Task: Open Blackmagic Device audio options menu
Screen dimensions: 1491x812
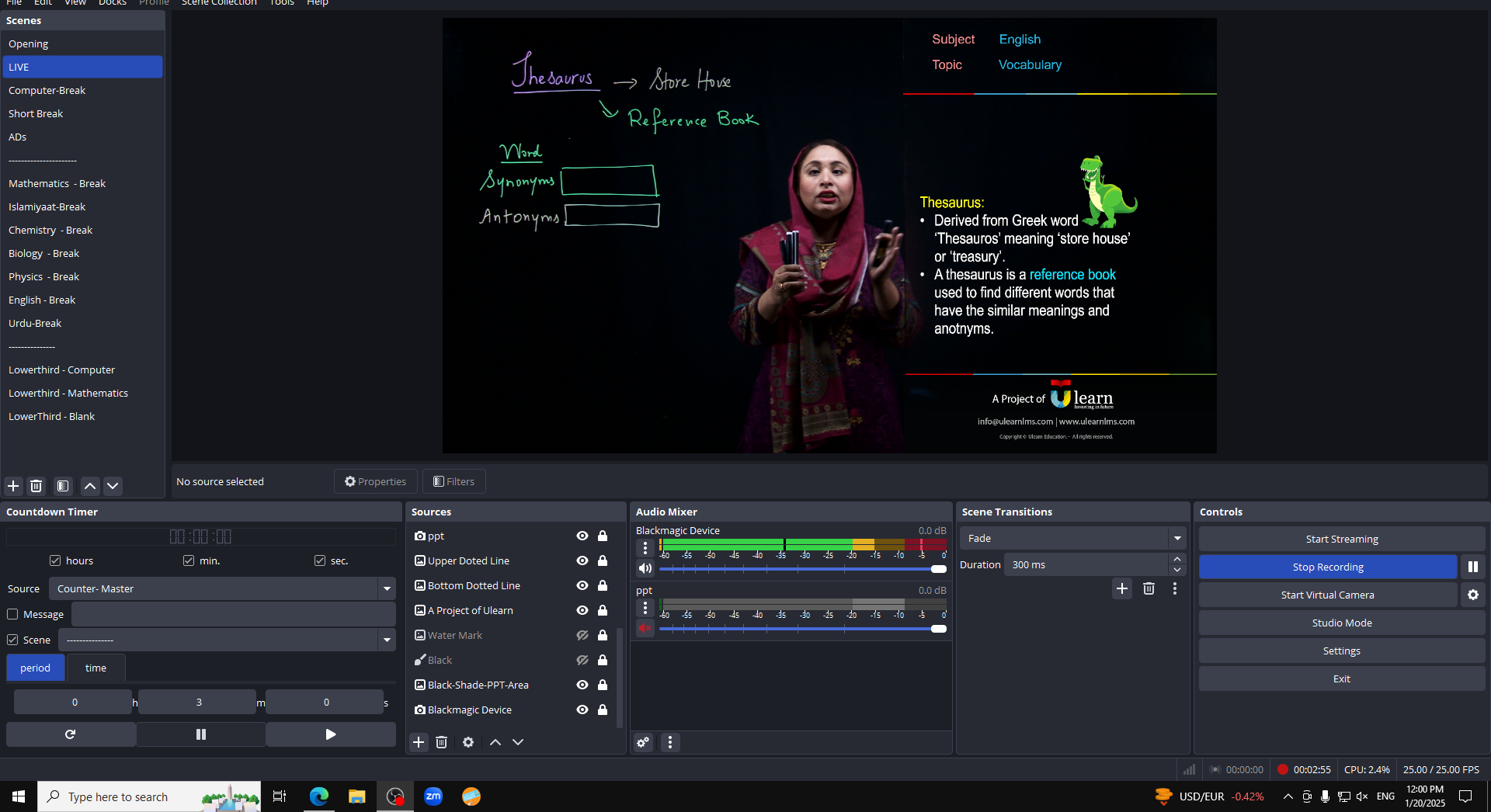Action: click(645, 548)
